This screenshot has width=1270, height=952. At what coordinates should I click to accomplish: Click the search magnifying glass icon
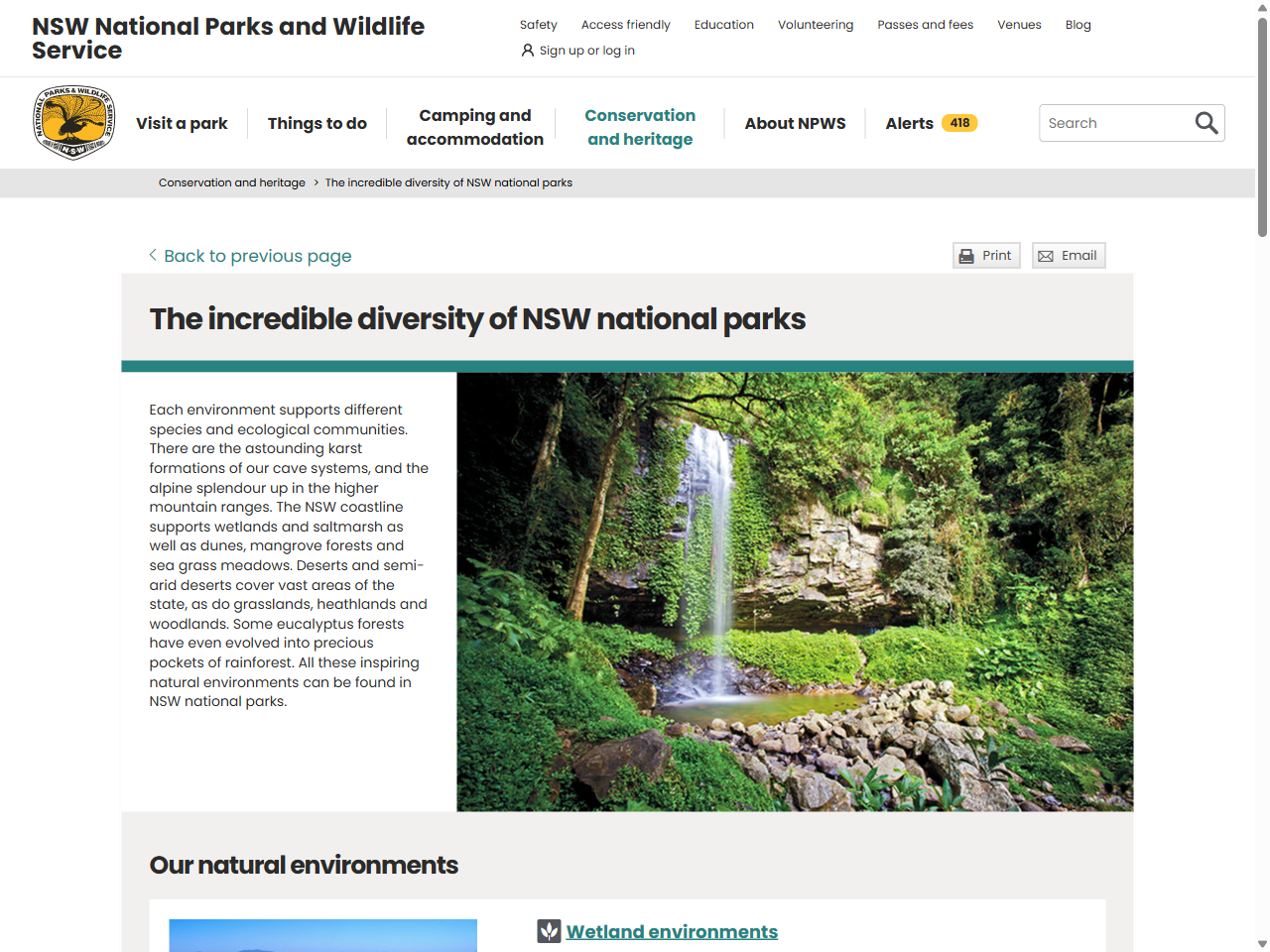point(1206,123)
